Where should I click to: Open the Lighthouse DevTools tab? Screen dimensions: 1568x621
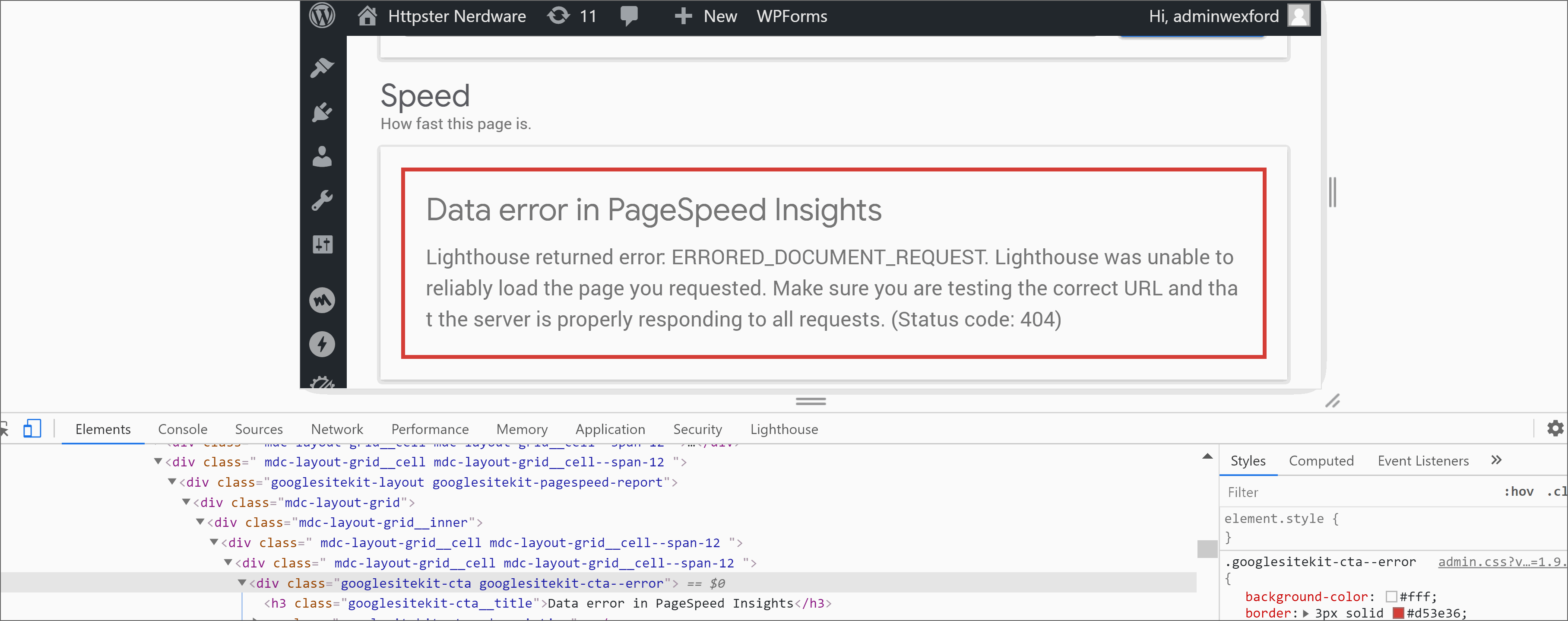click(x=784, y=429)
